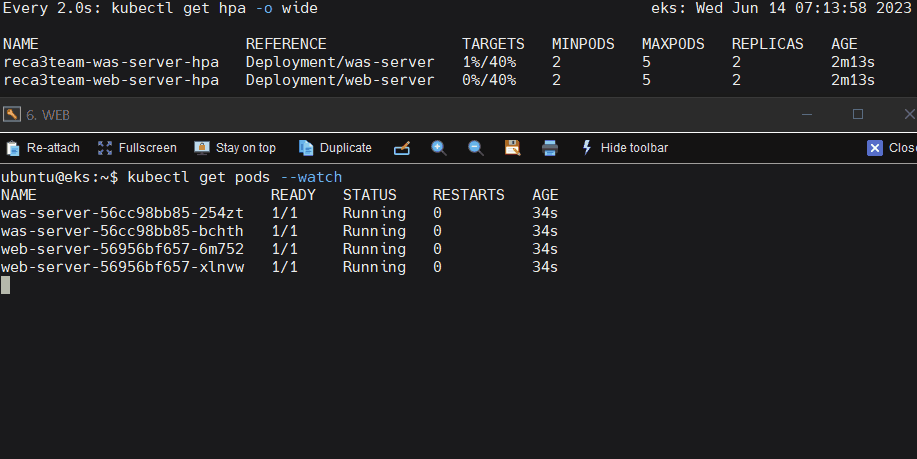Click Deployment/was-server reference
Viewport: 917px width, 459px height.
tap(340, 62)
